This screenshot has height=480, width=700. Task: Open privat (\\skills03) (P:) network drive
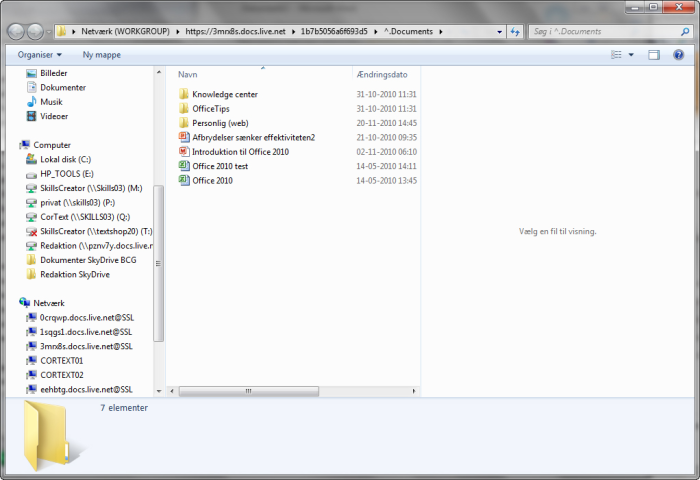pos(77,203)
